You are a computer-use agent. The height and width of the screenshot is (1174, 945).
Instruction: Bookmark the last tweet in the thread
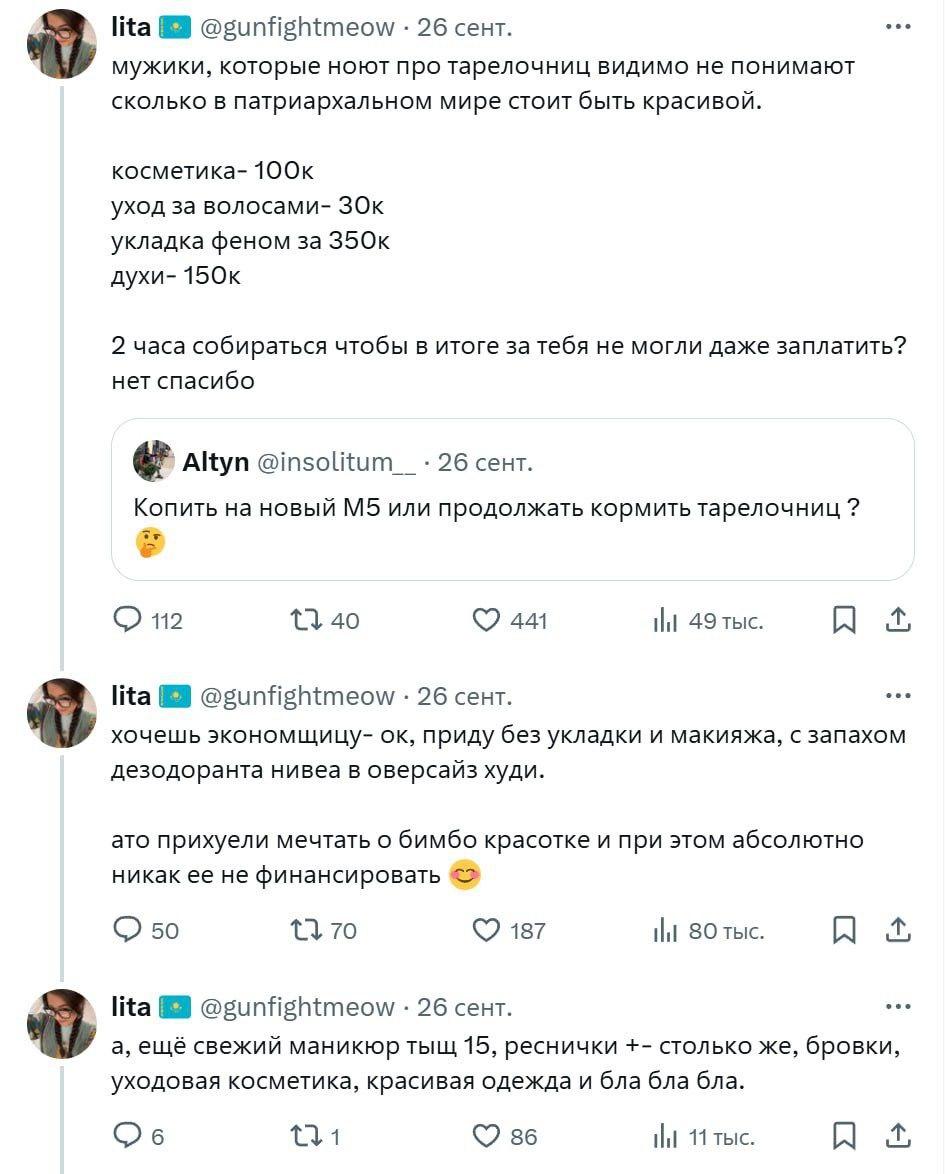coord(844,1136)
